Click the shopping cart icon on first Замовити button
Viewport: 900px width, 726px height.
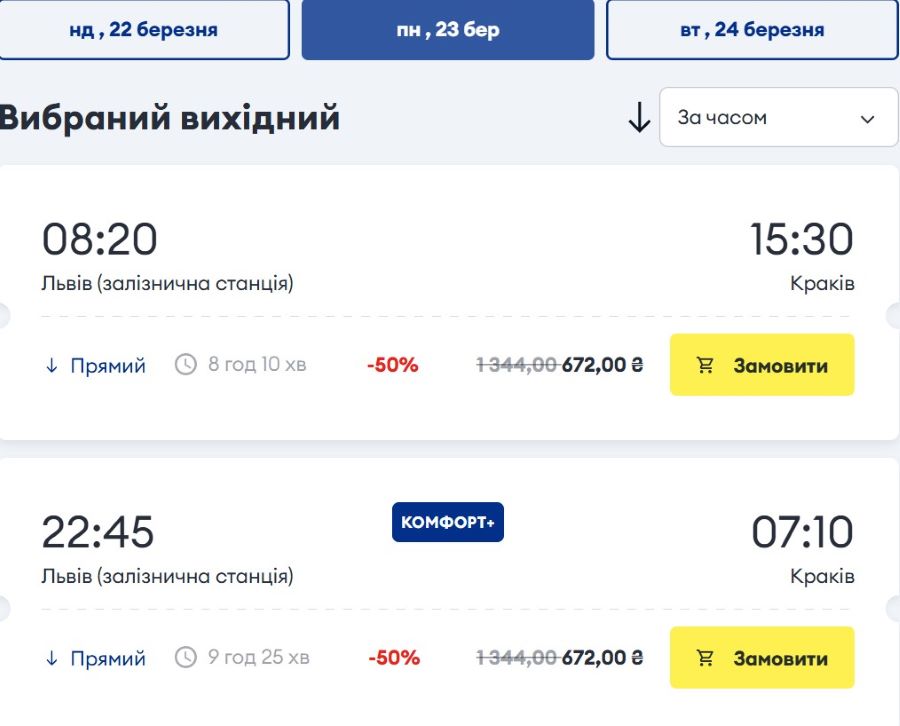pyautogui.click(x=708, y=365)
